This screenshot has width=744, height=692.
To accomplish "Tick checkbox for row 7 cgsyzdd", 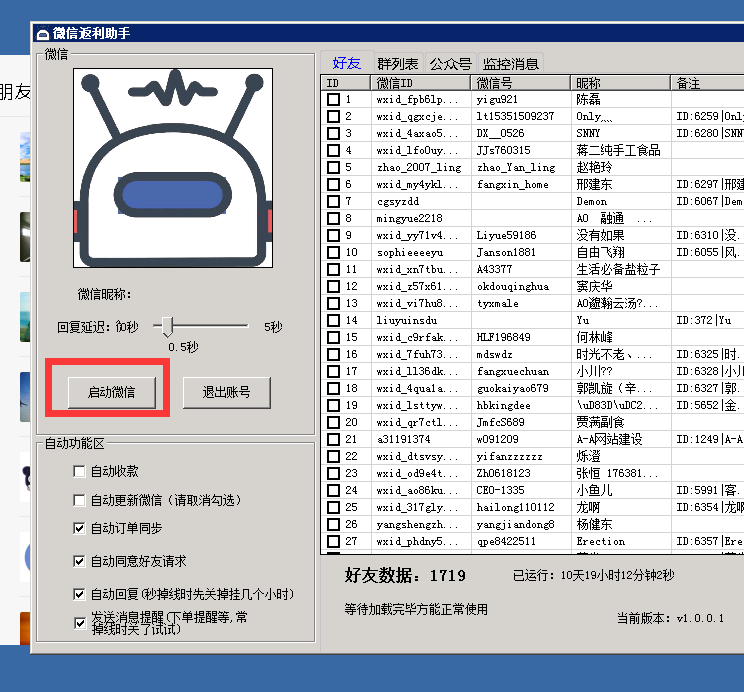I will click(x=334, y=201).
